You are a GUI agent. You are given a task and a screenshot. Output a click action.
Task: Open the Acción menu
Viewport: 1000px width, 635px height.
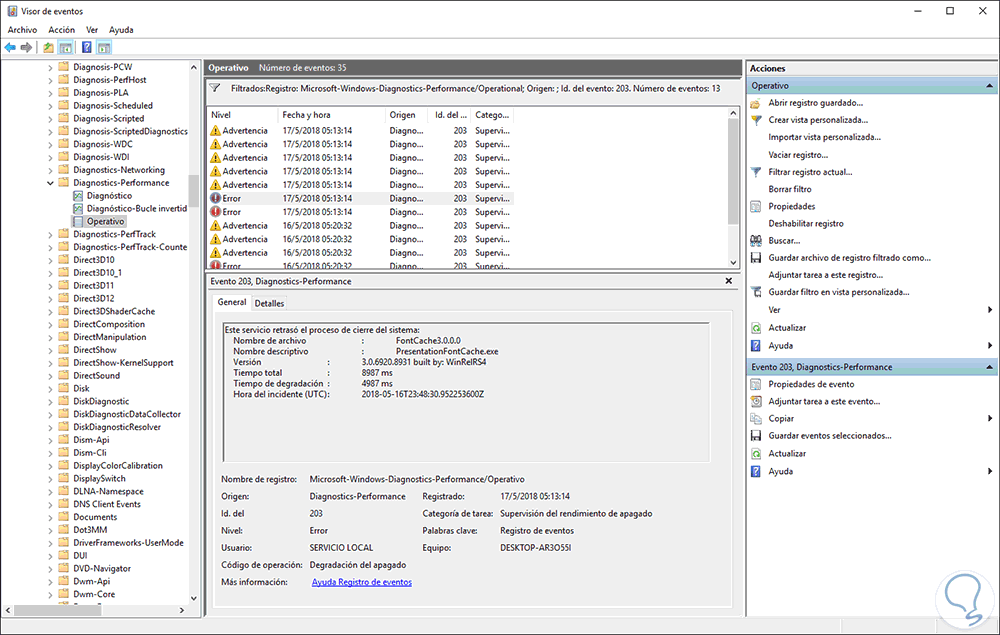61,30
